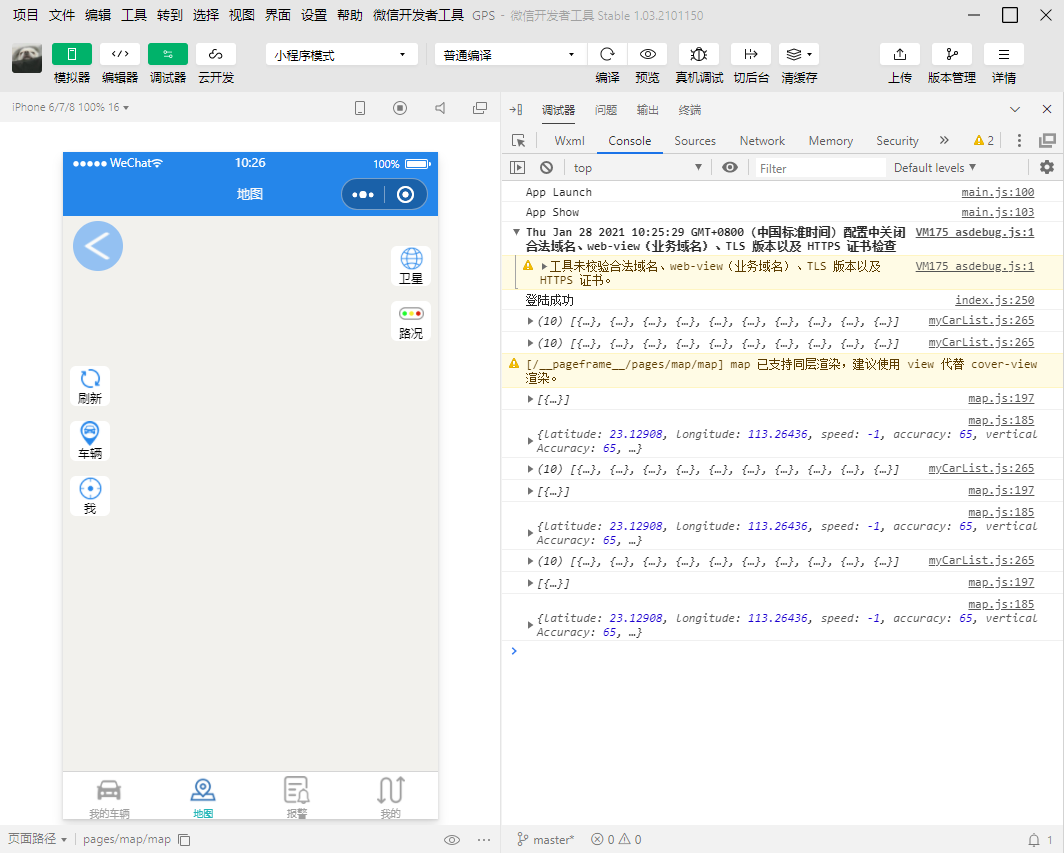Click the simulator device rotate phone icon
Image resolution: width=1064 pixels, height=853 pixels.
360,108
